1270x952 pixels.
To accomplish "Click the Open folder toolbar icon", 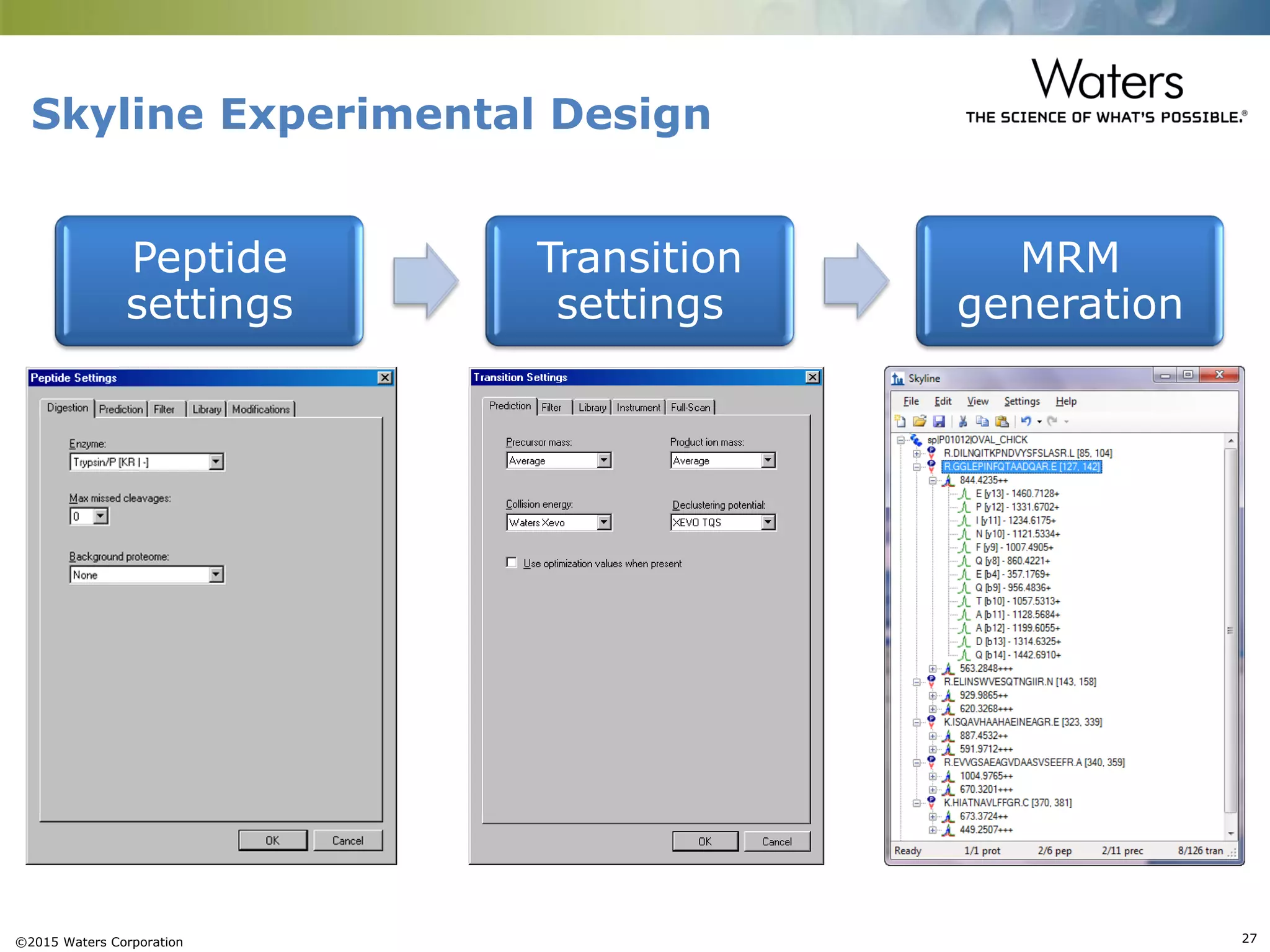I will pos(920,421).
